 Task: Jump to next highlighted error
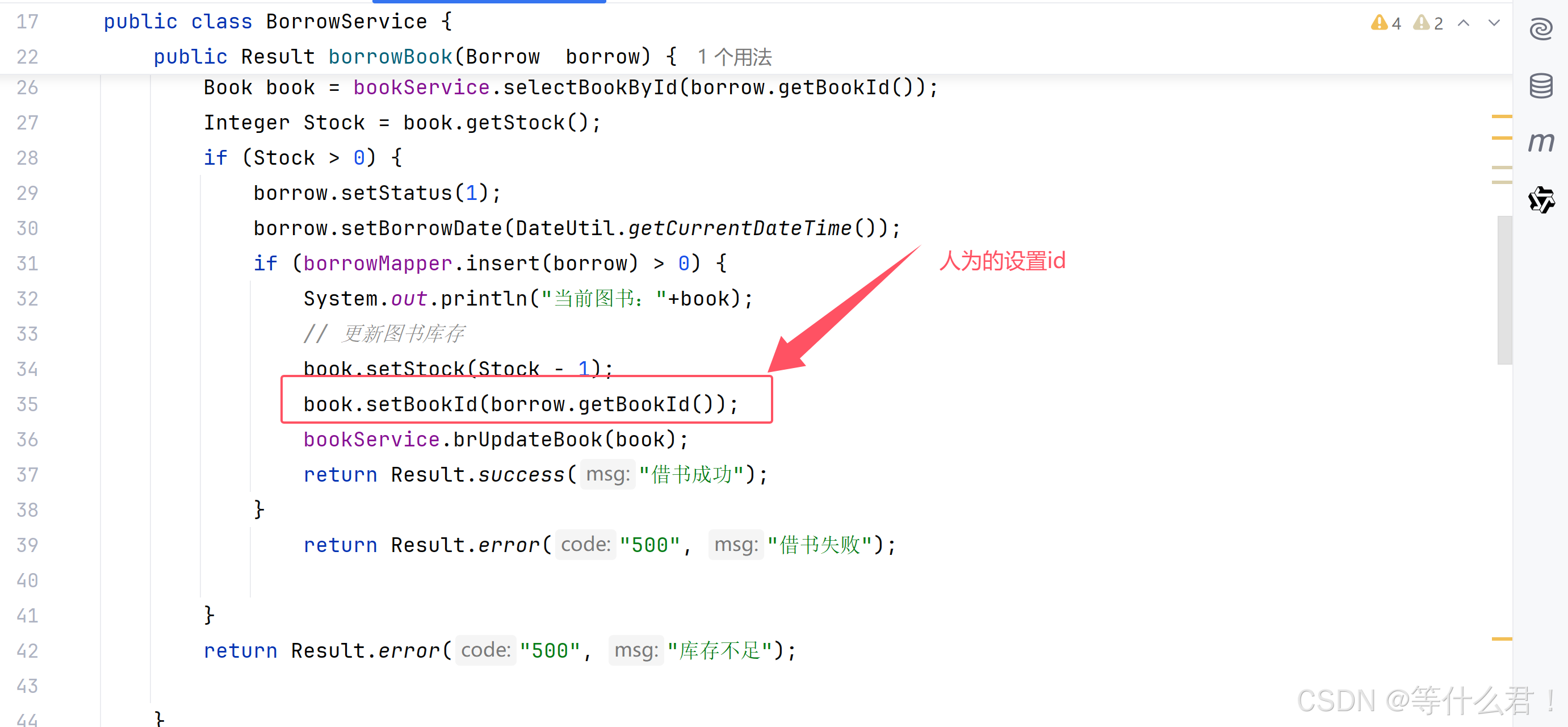click(1494, 23)
